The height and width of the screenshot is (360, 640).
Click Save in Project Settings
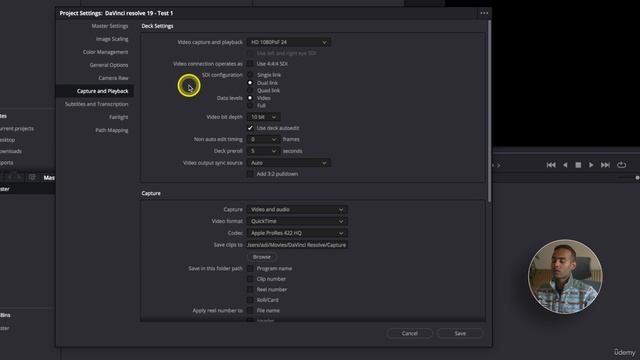click(460, 333)
